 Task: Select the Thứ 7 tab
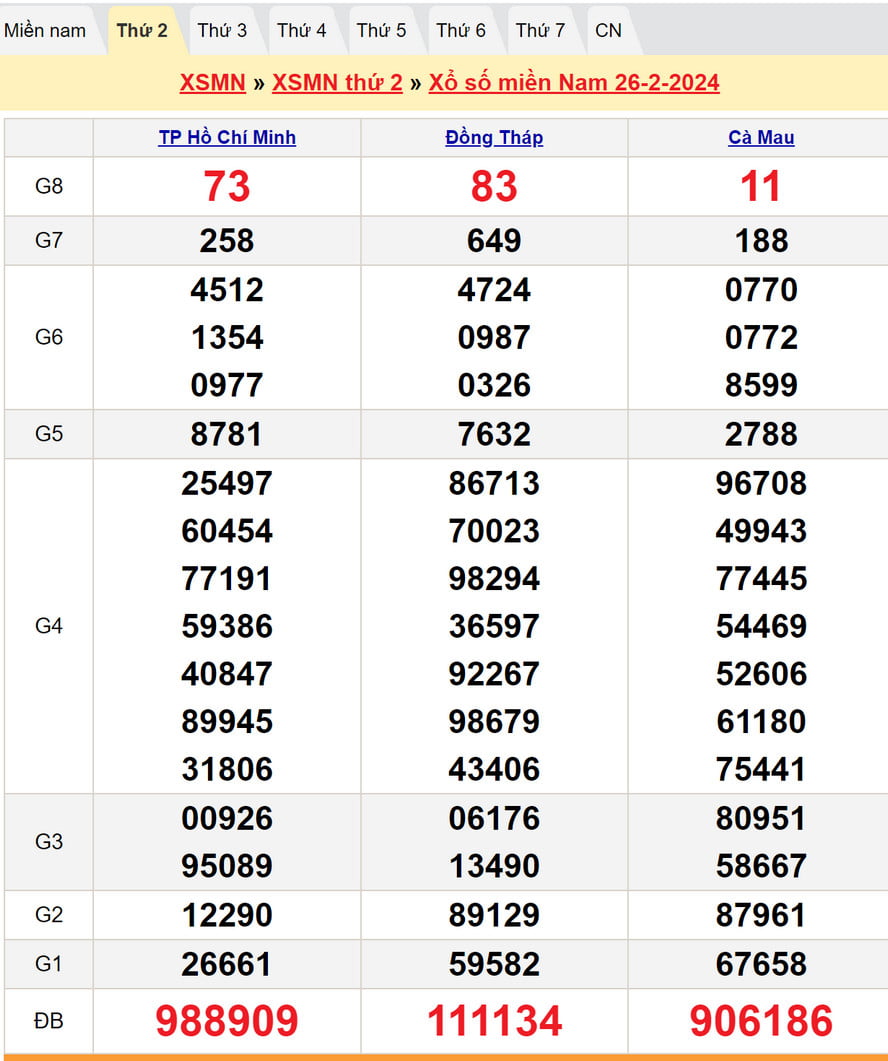(540, 30)
